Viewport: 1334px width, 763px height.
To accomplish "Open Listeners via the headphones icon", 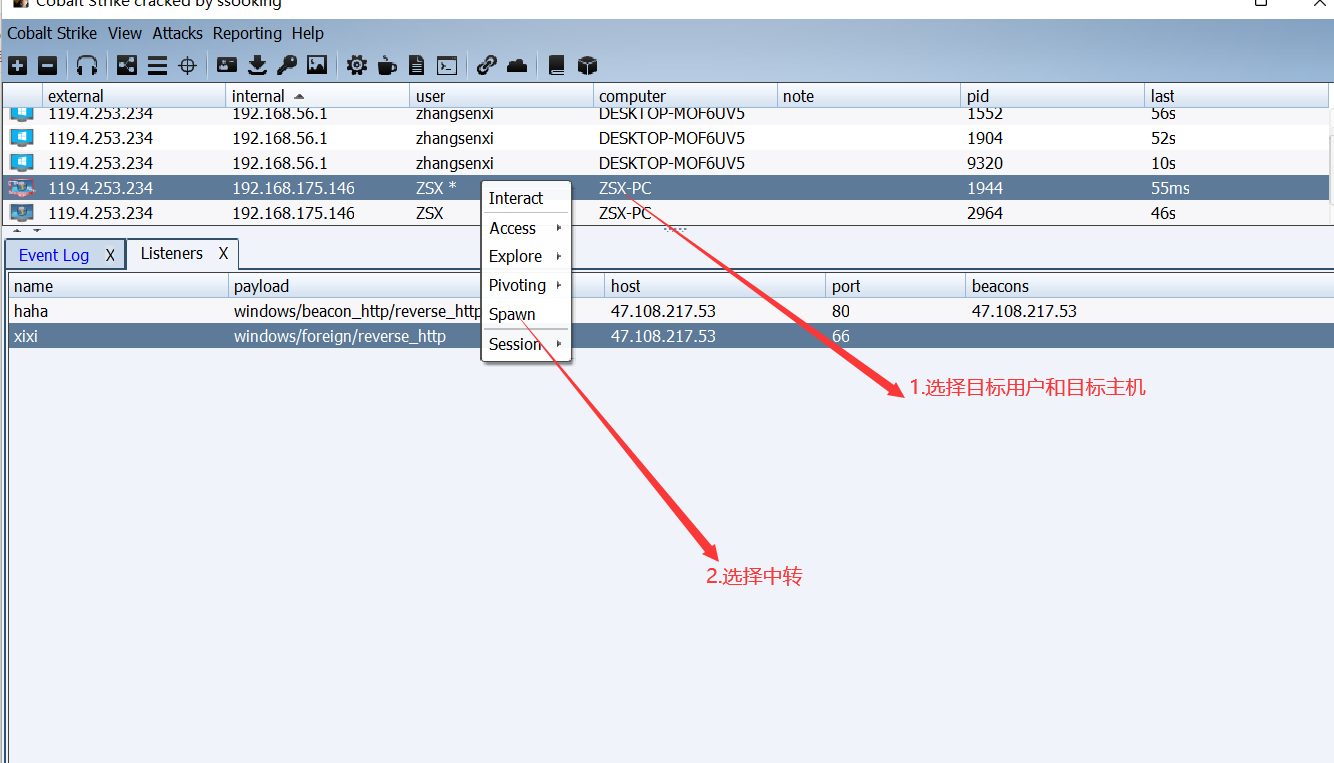I will pyautogui.click(x=87, y=66).
